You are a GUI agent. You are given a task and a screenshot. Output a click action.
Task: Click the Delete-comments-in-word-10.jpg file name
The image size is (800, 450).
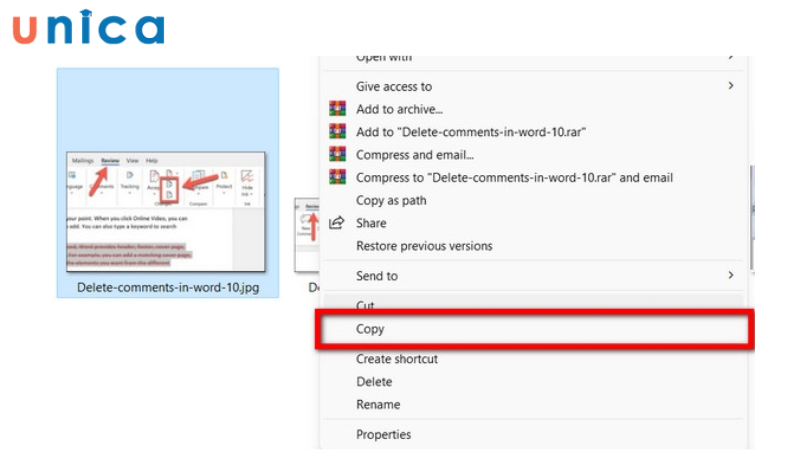tap(168, 288)
